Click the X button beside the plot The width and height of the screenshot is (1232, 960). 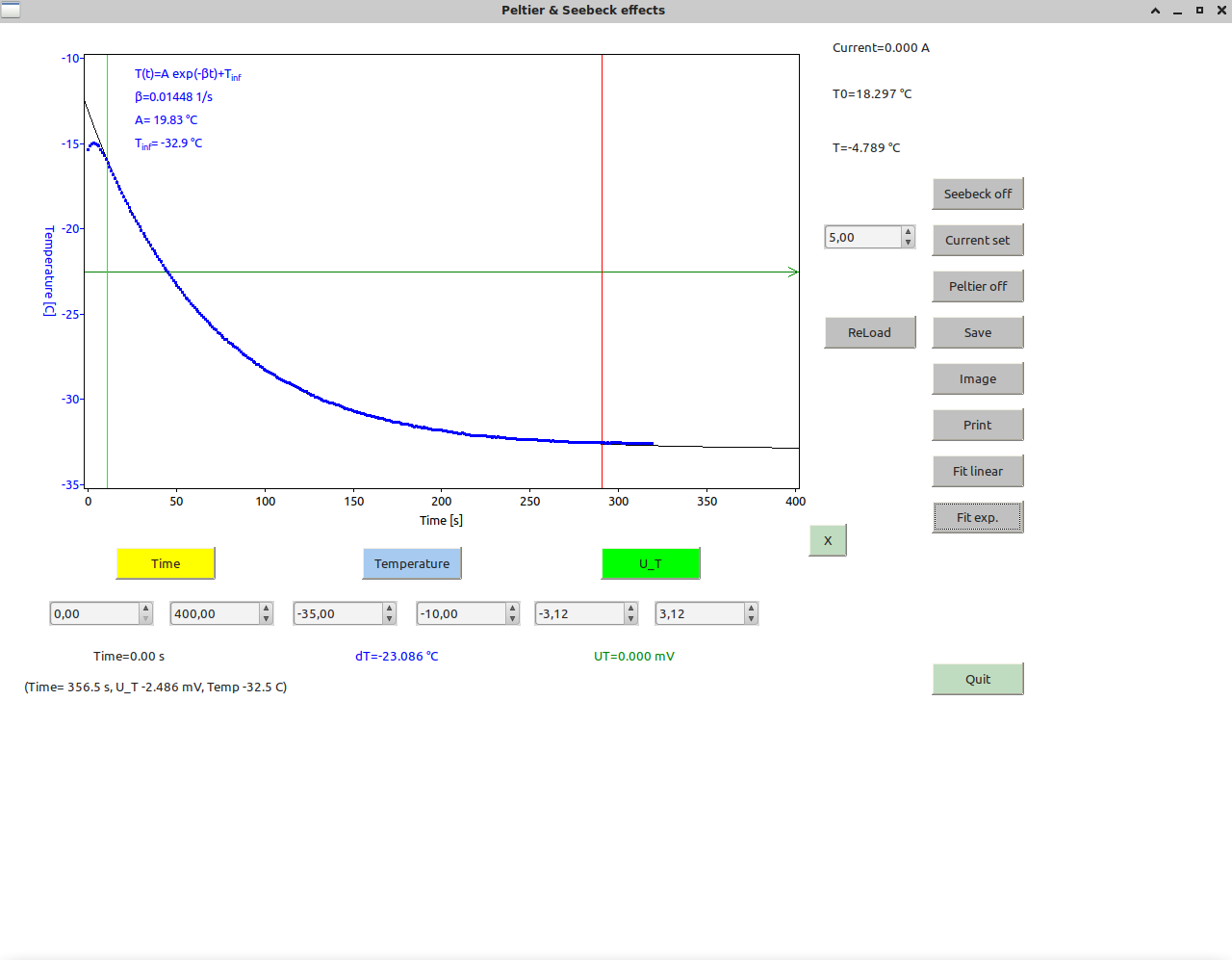(x=828, y=540)
